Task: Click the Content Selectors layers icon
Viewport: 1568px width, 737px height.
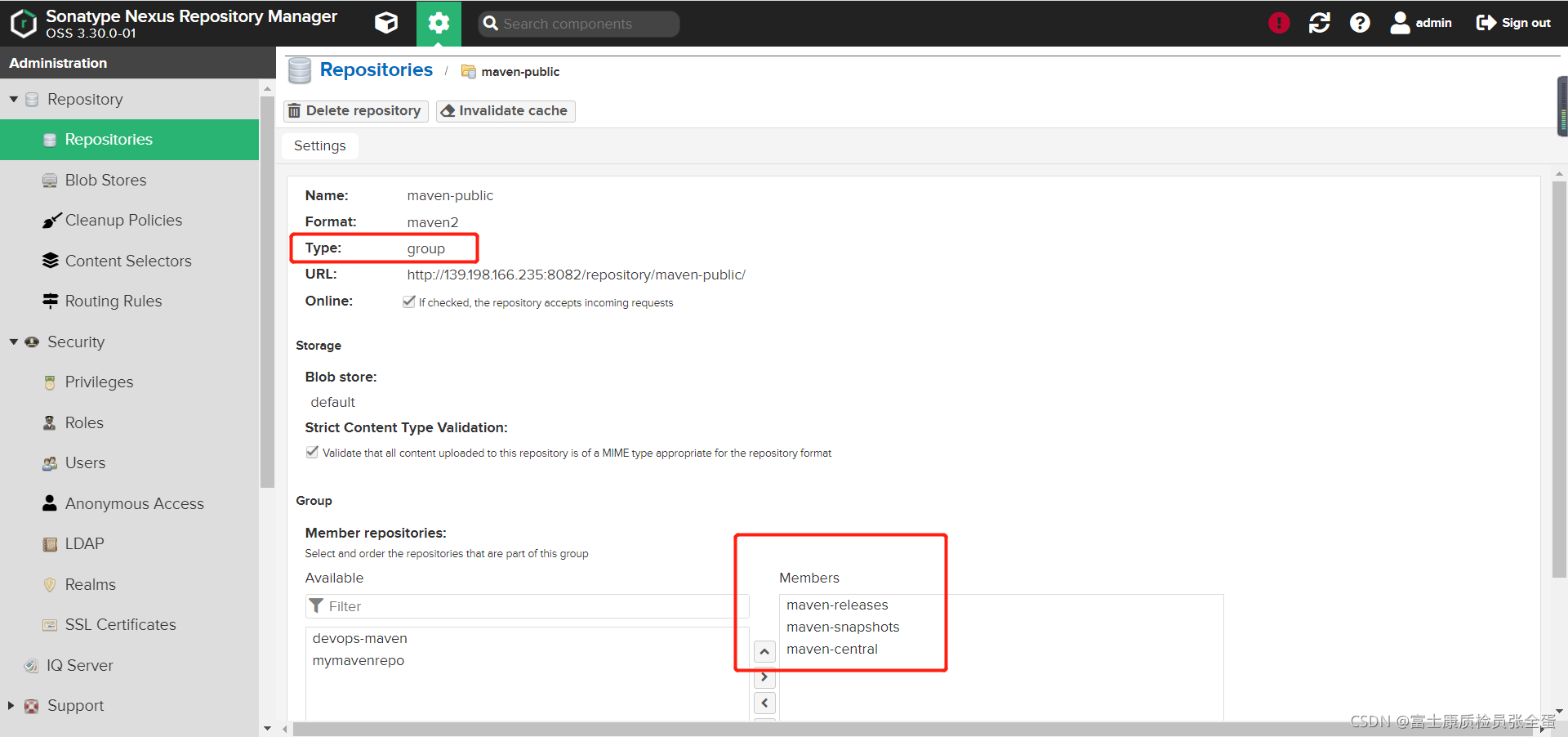Action: pyautogui.click(x=50, y=261)
